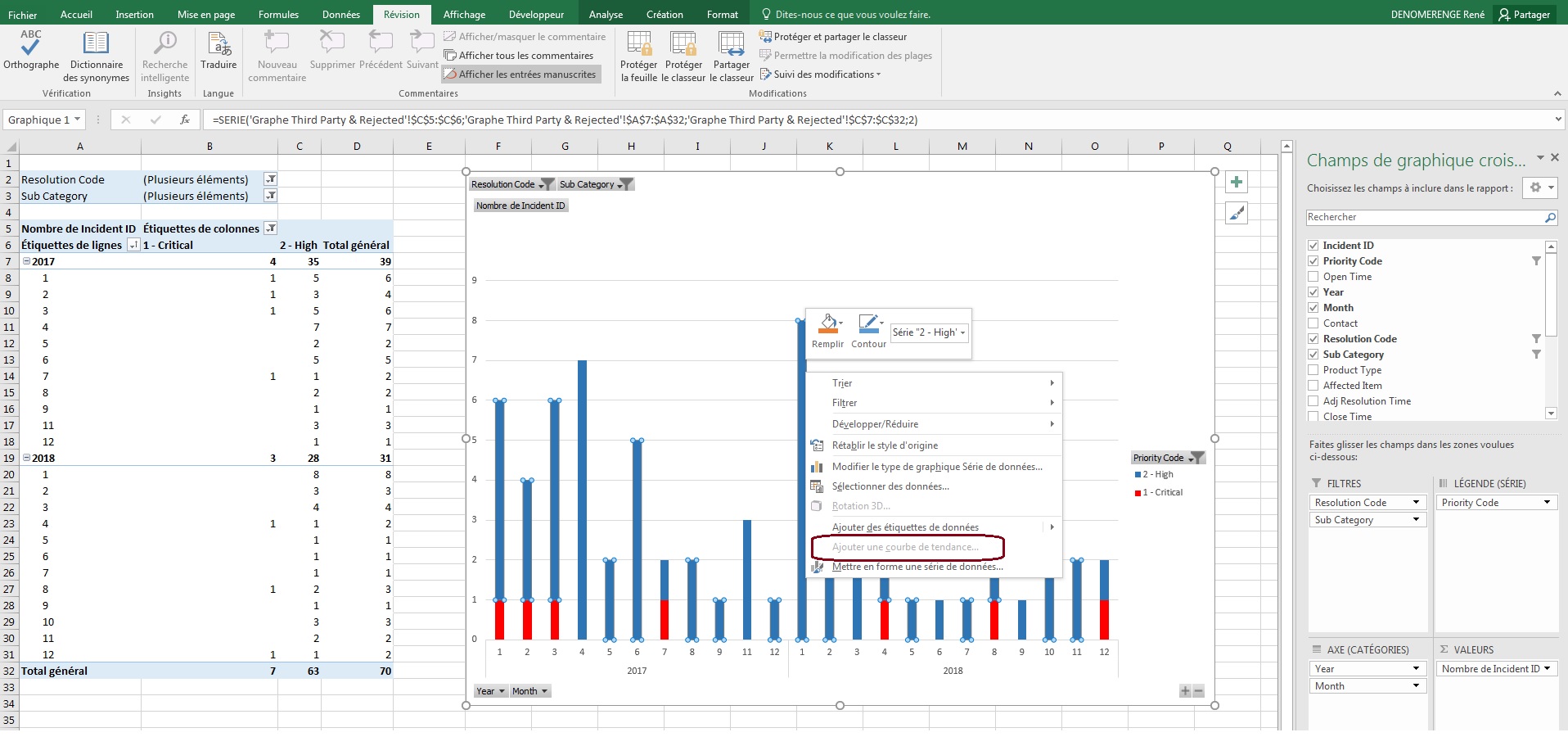Click the Contour outline pen icon
This screenshot has width=1568, height=755.
[867, 324]
